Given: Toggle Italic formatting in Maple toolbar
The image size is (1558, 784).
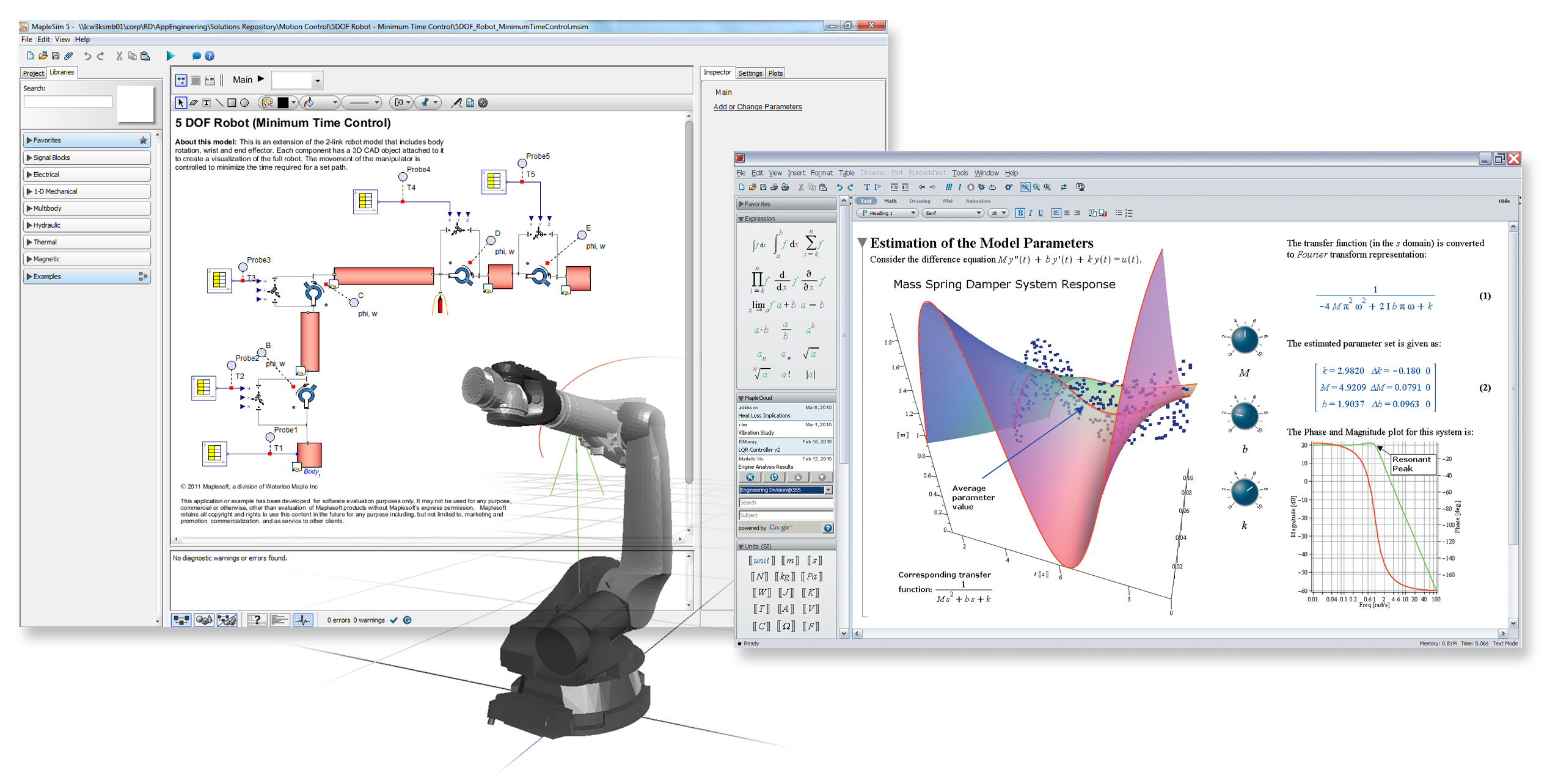Looking at the screenshot, I should click(x=1030, y=213).
